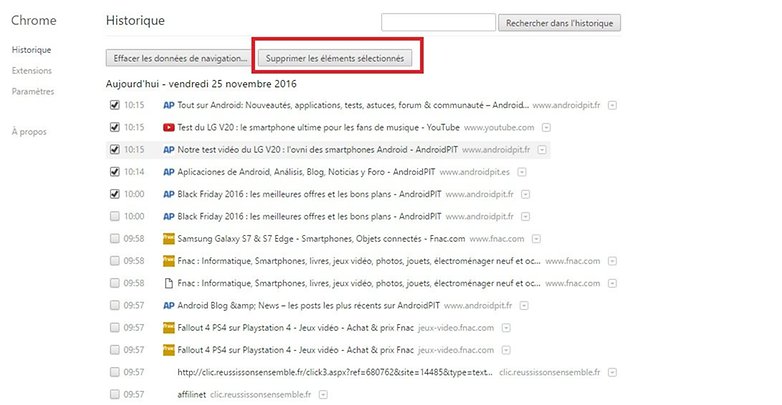Click www.androidpit.es domain text
Viewport: 782px width, 405px height.
tap(474, 172)
